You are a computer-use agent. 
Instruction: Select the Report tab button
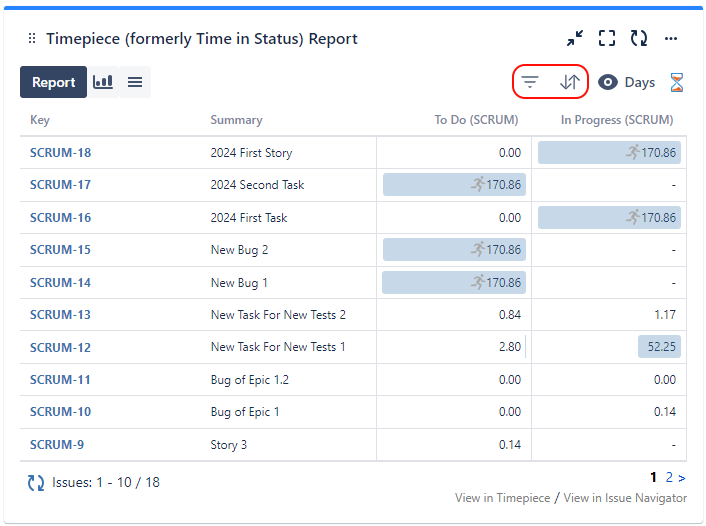pyautogui.click(x=53, y=82)
